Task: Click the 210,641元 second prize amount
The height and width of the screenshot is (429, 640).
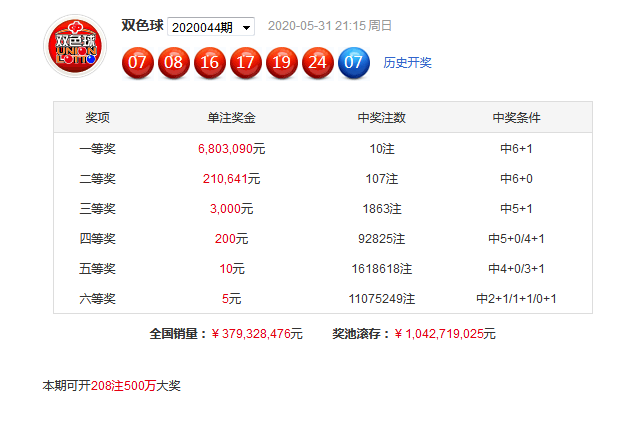Action: coord(231,178)
